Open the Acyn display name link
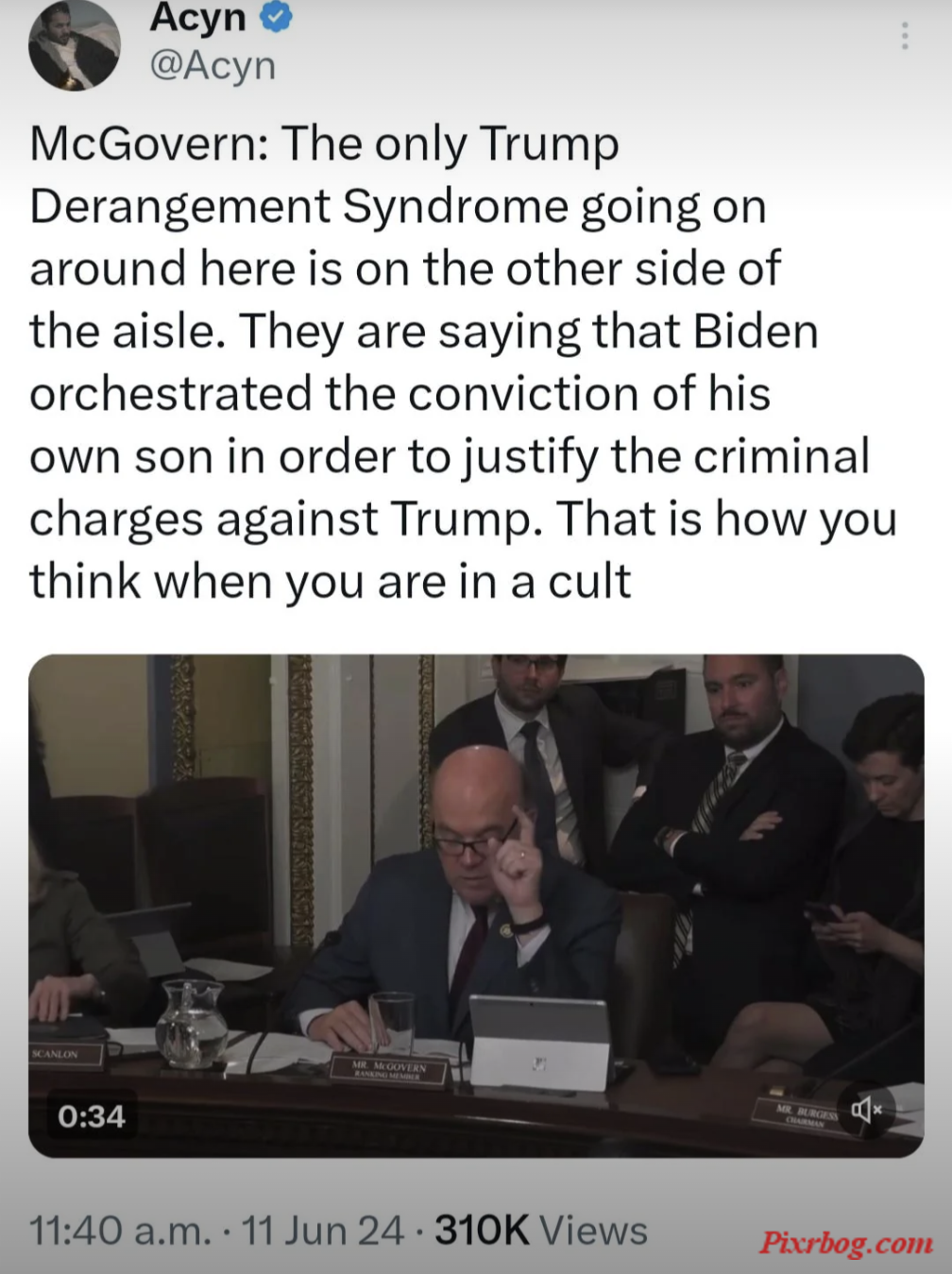This screenshot has width=952, height=1274. point(197,17)
